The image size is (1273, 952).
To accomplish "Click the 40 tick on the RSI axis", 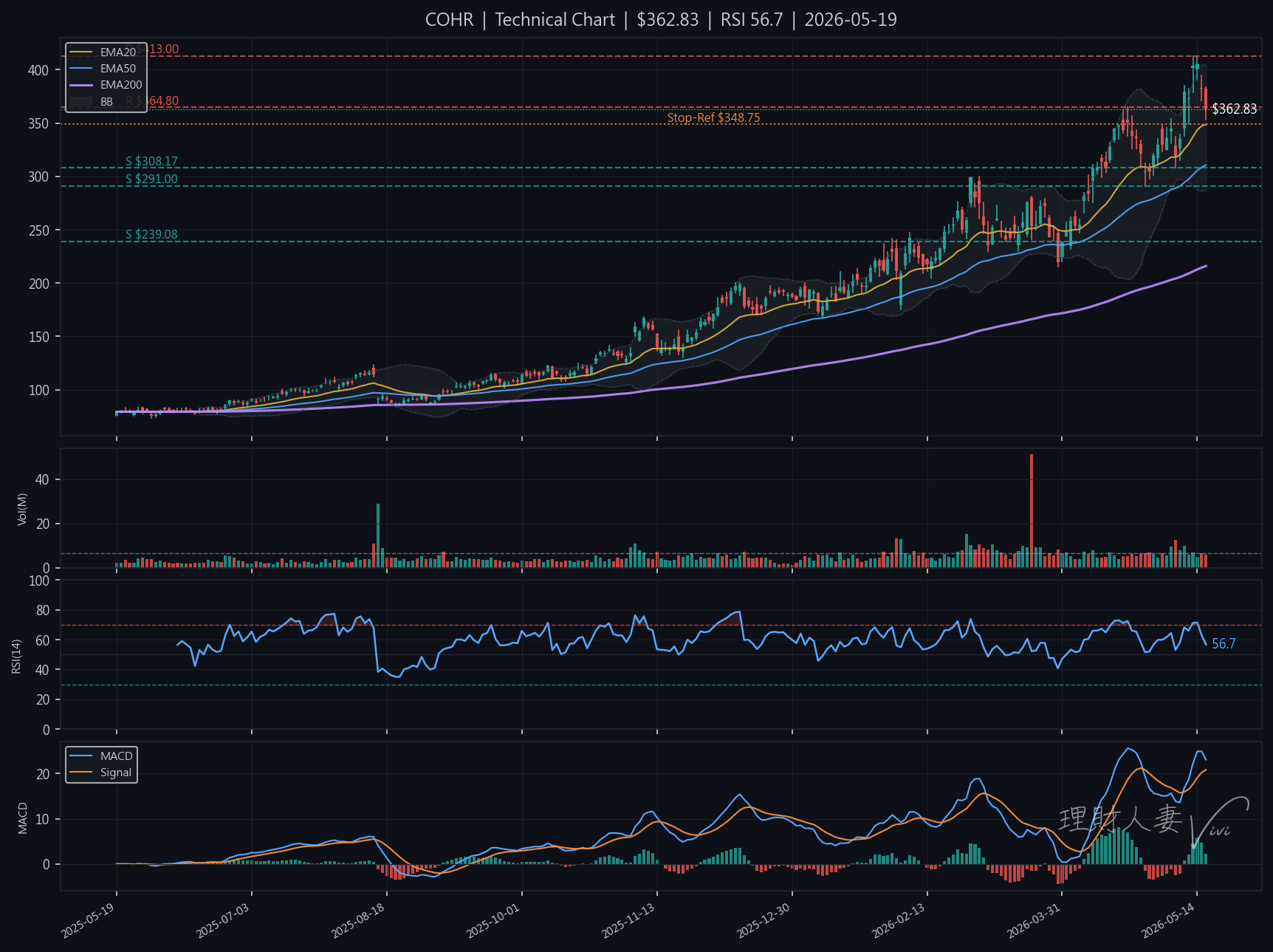I will [43, 670].
